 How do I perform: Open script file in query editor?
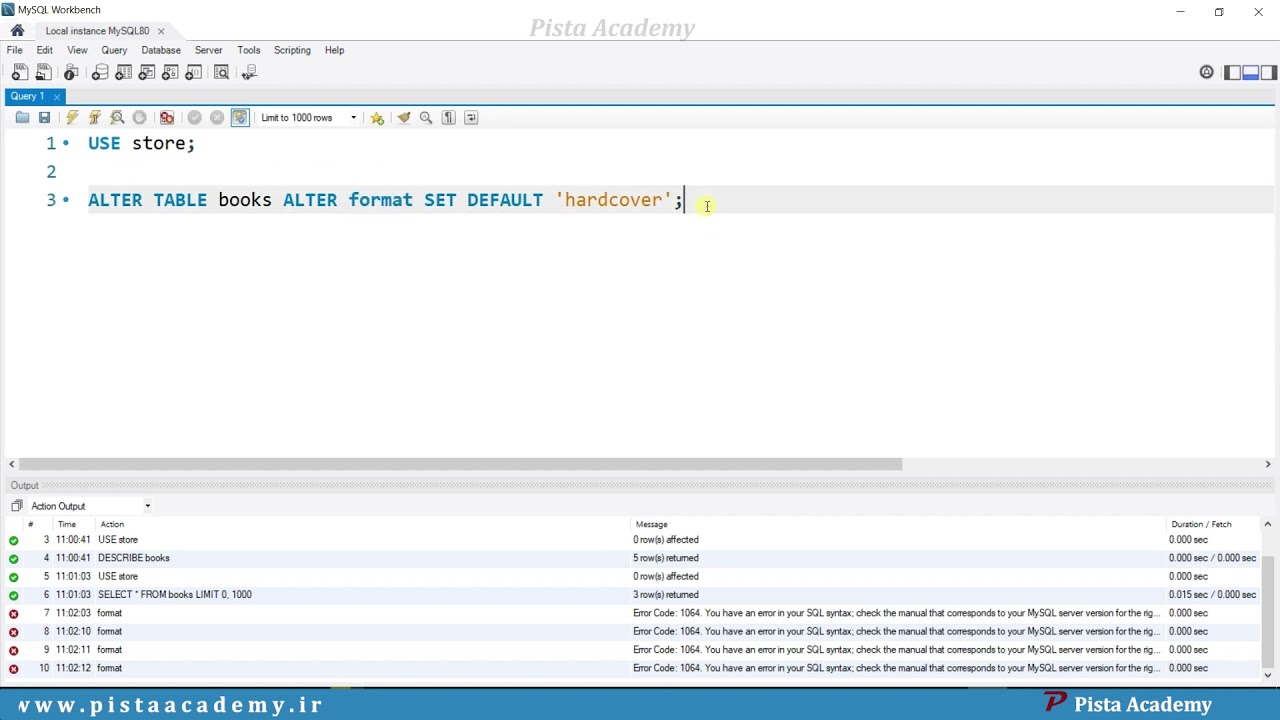tap(22, 118)
